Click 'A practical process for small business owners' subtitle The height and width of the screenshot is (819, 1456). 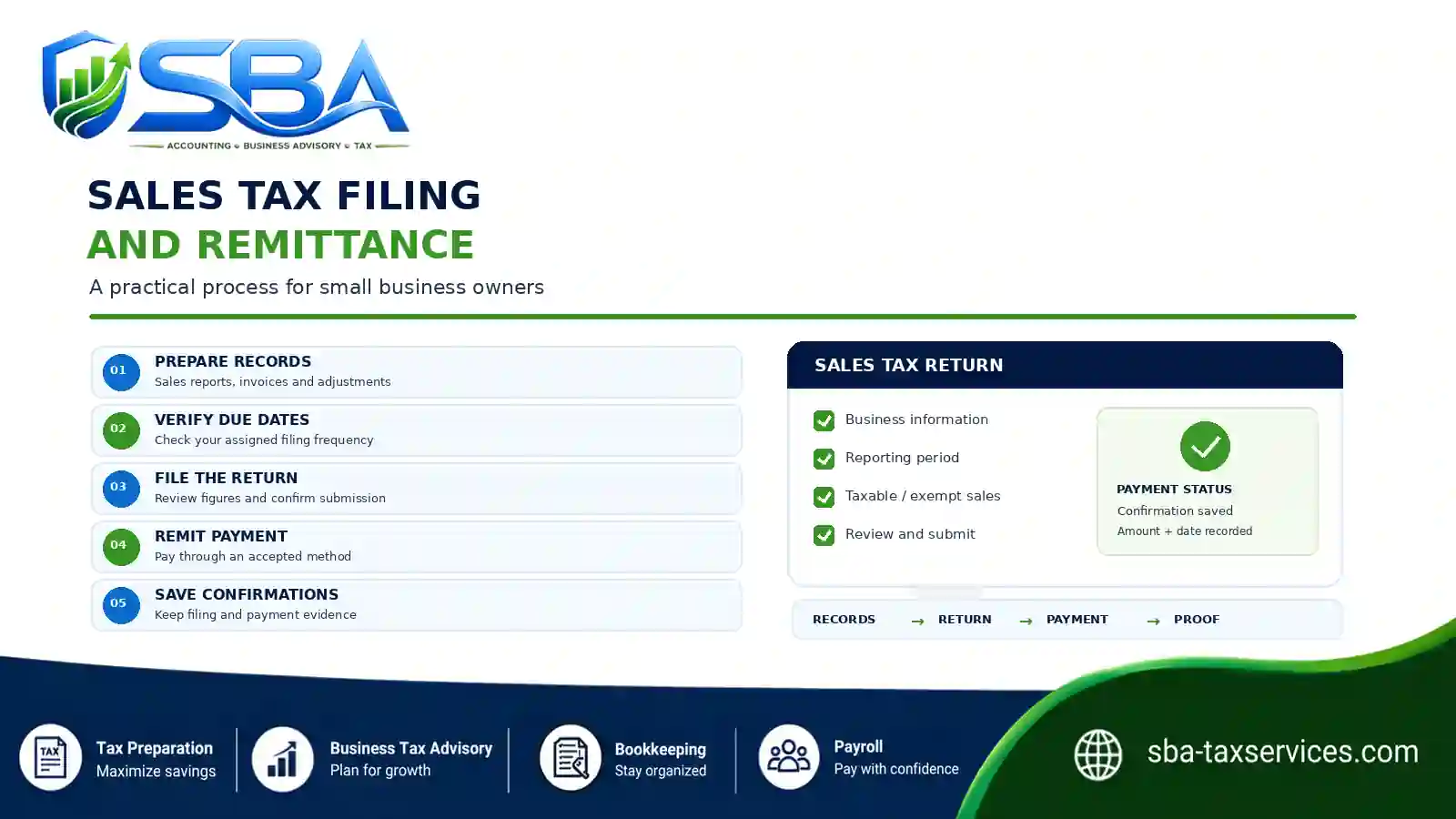coord(317,288)
